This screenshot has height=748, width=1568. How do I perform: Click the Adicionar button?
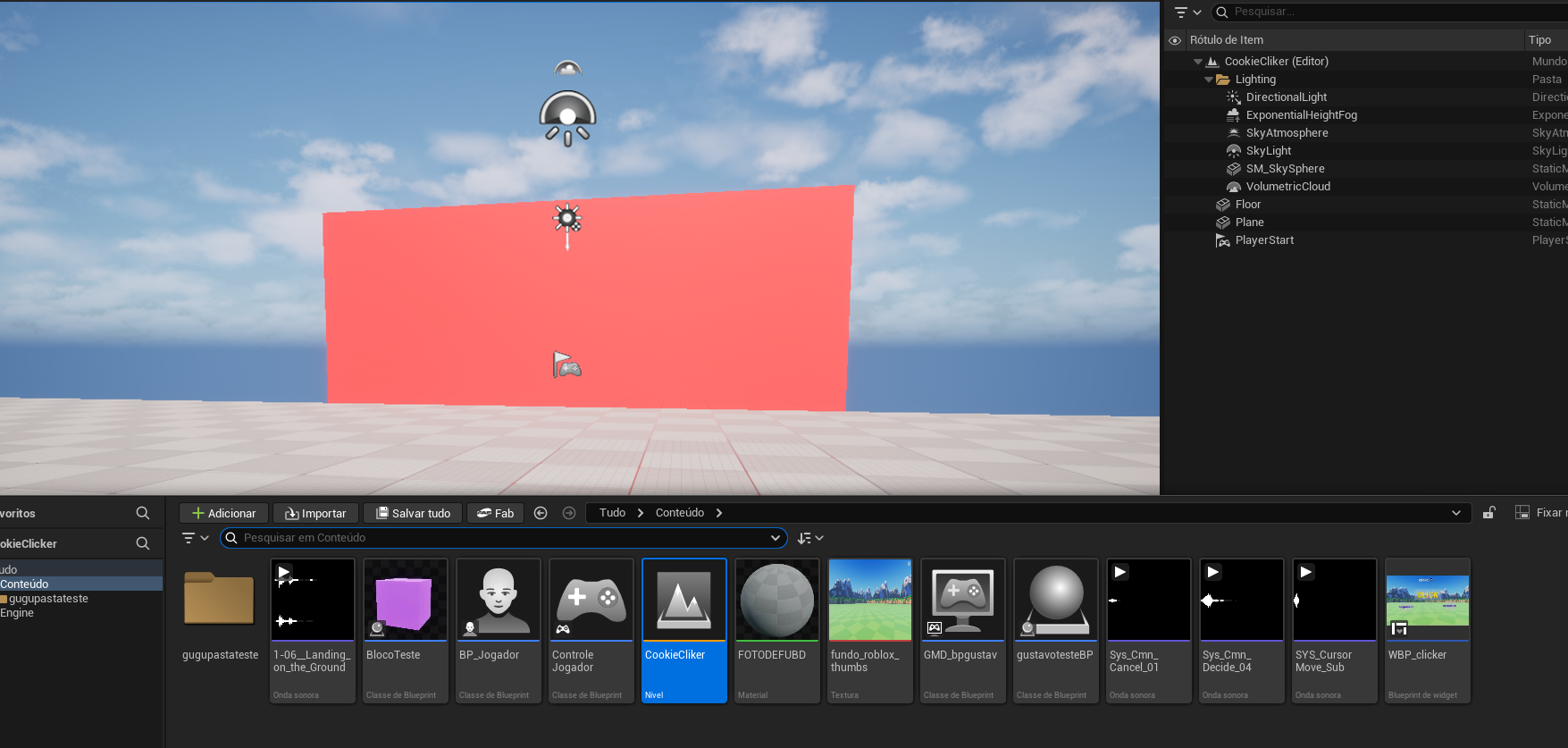click(x=223, y=513)
